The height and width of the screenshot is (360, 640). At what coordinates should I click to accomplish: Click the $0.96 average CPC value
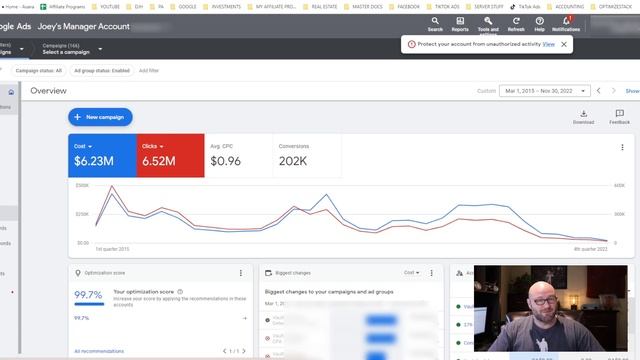(225, 161)
